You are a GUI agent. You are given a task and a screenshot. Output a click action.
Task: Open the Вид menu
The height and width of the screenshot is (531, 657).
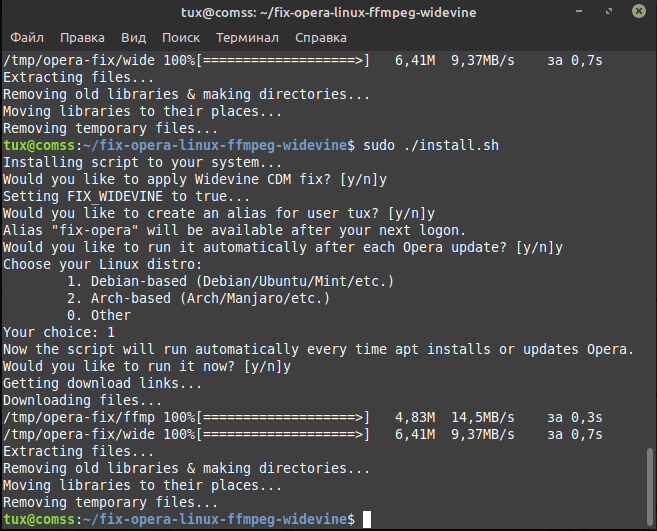pyautogui.click(x=133, y=38)
